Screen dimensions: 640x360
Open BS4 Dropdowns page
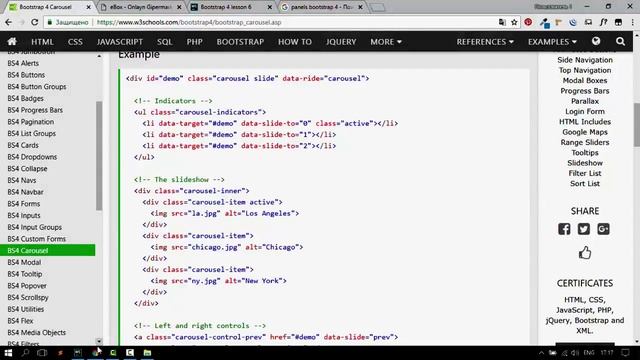click(32, 157)
